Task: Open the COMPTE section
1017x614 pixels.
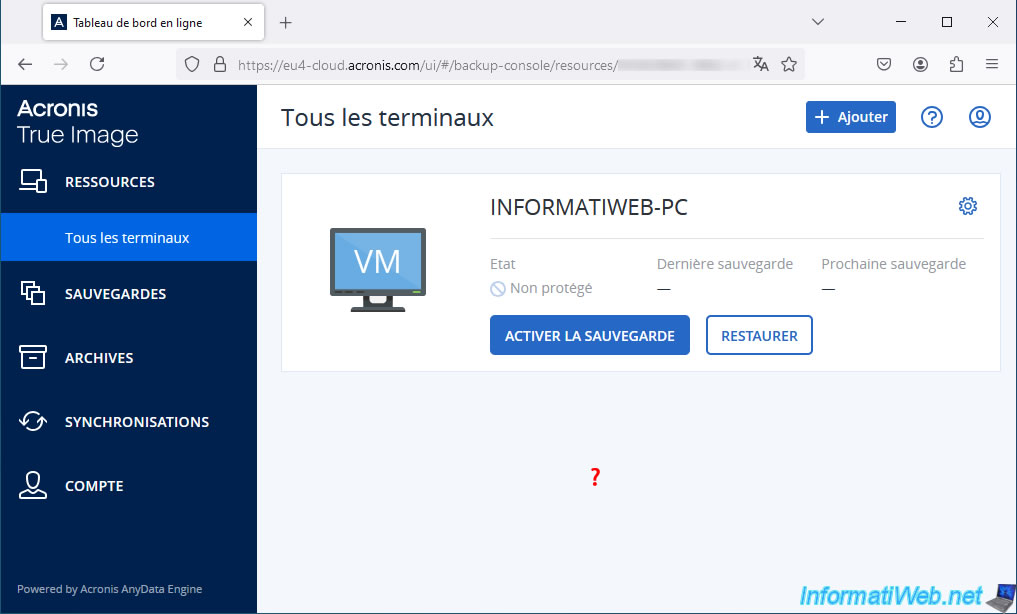Action: pyautogui.click(x=94, y=486)
